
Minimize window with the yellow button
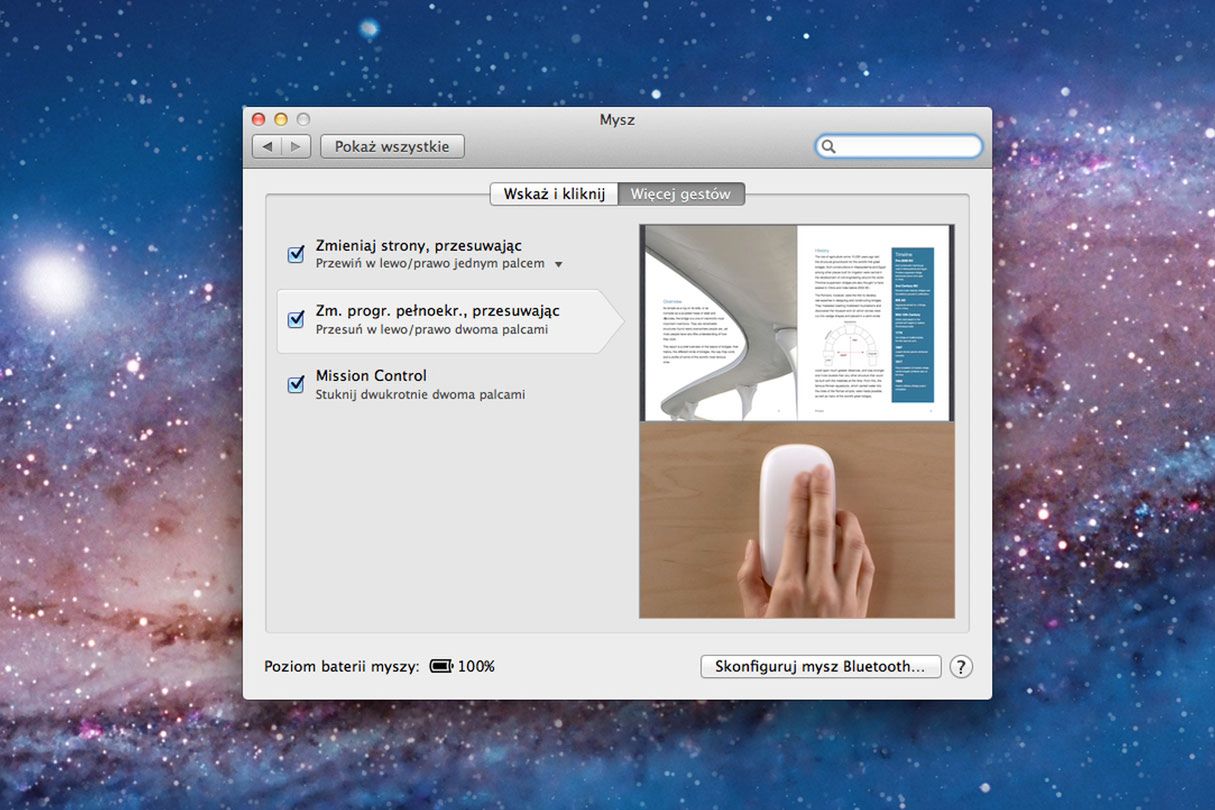click(x=281, y=119)
